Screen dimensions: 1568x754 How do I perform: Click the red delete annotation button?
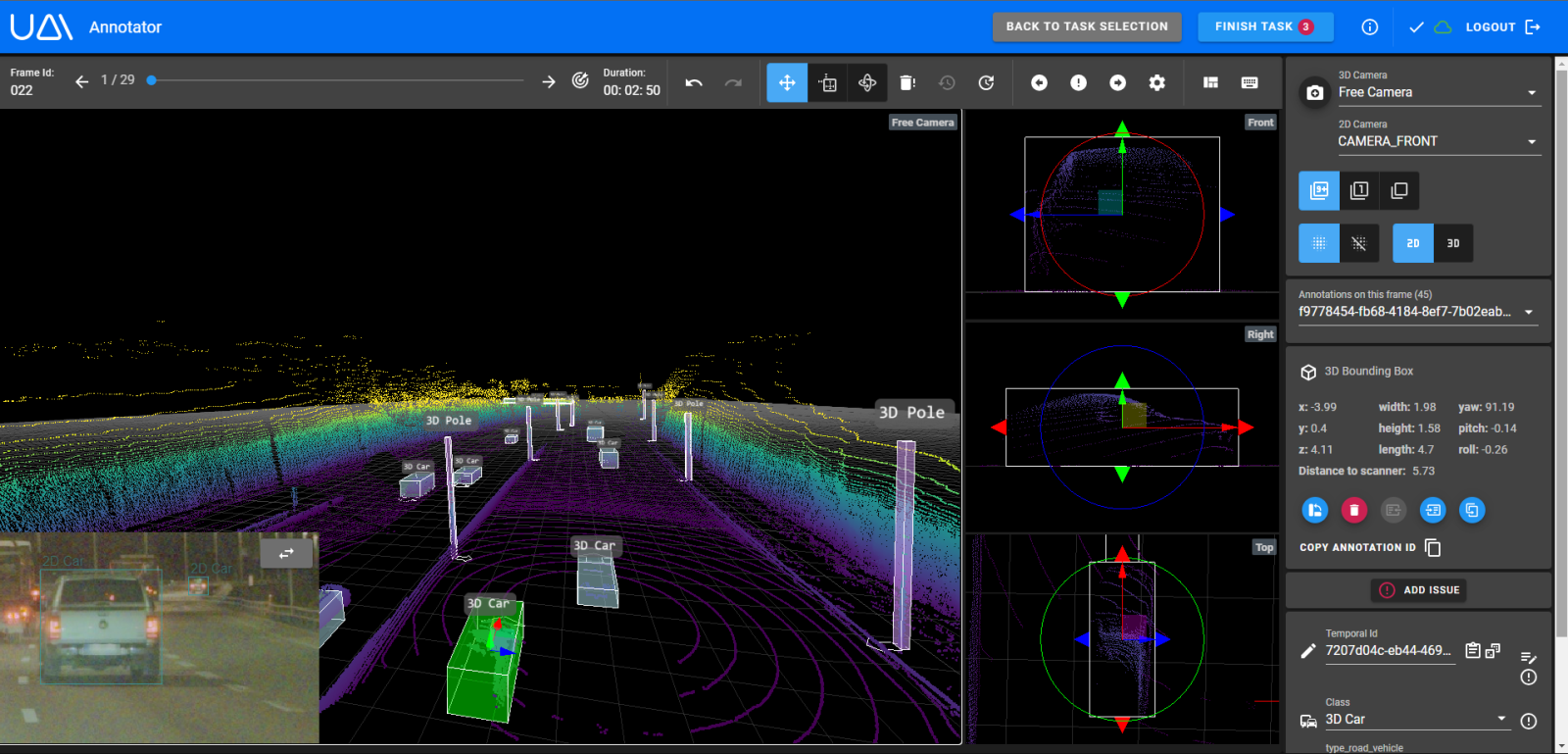1353,510
